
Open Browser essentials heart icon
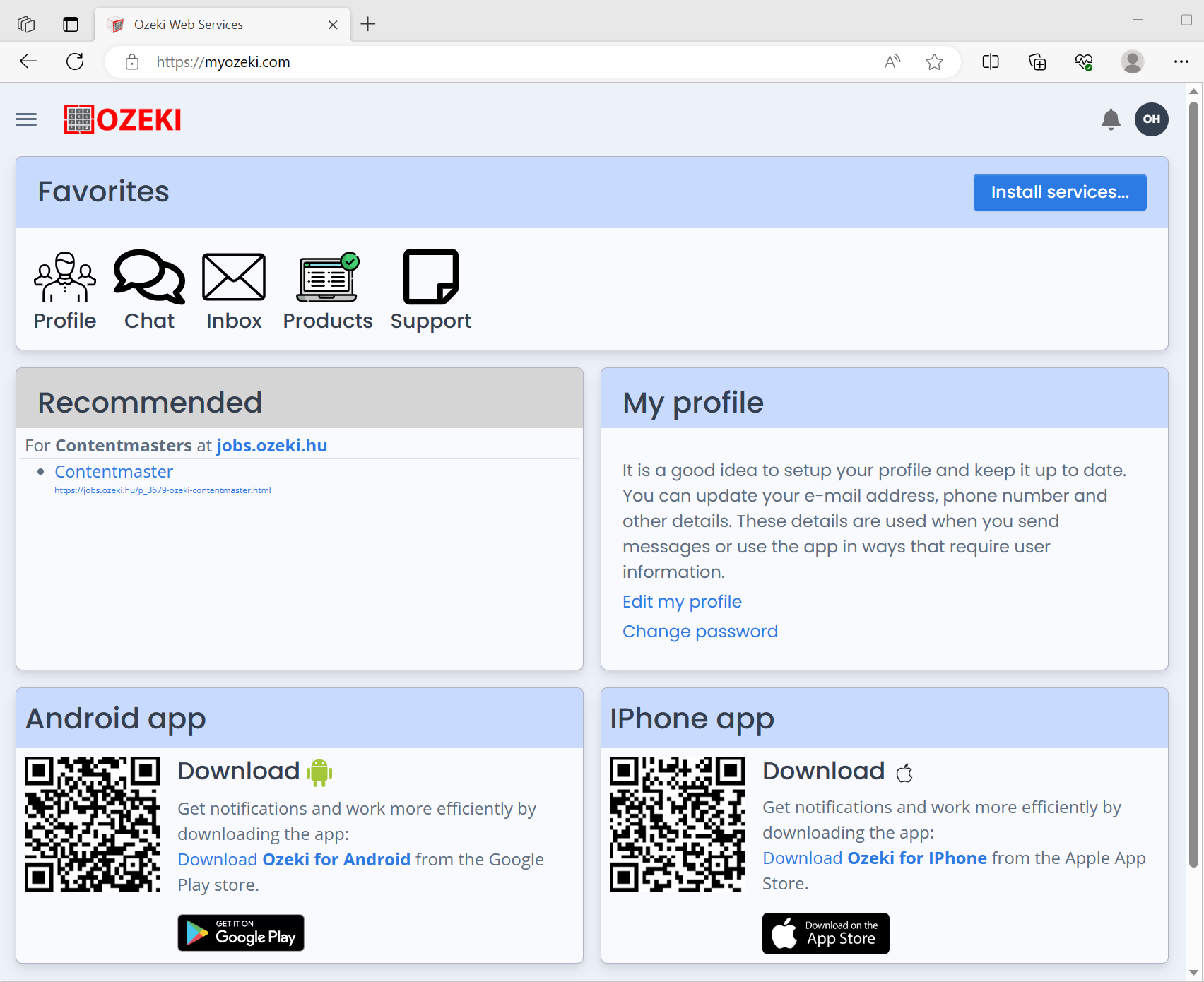(x=1084, y=62)
